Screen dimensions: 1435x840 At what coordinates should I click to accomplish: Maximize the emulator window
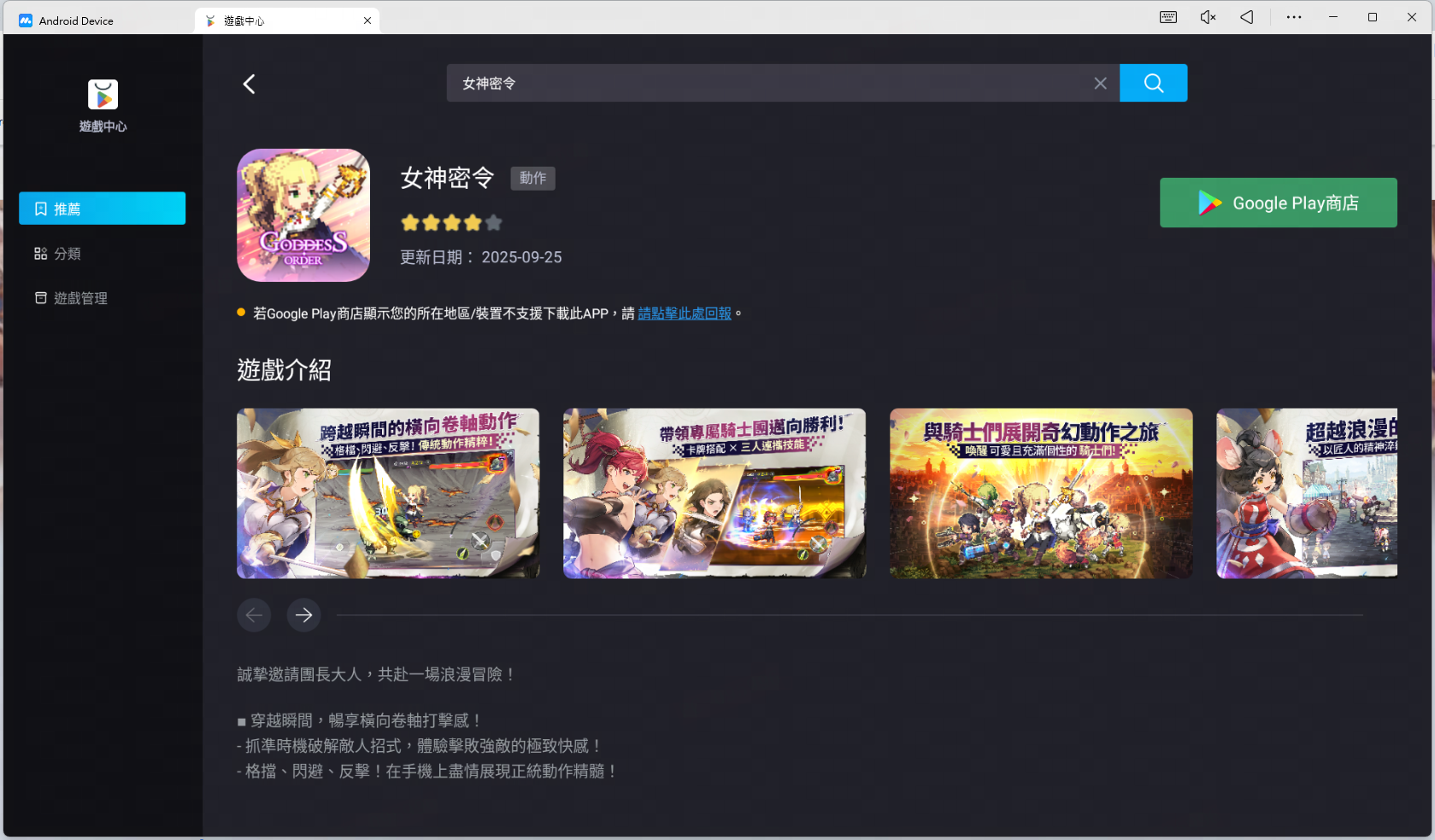click(x=1373, y=17)
